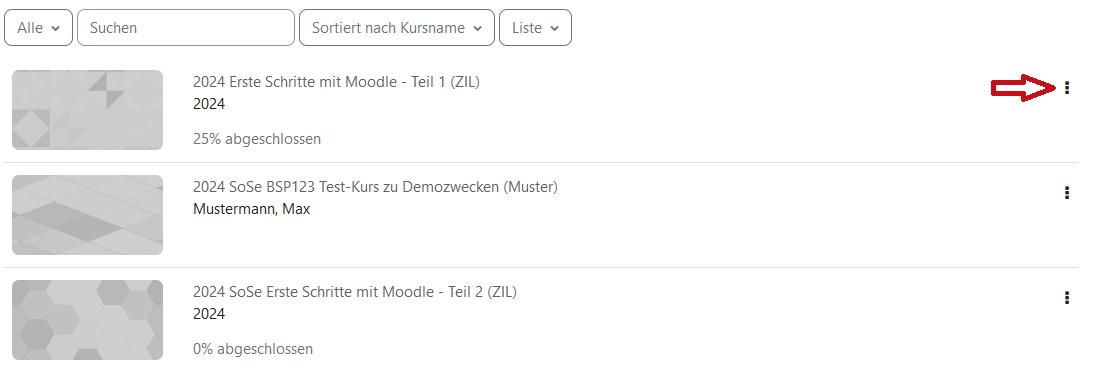The image size is (1101, 372).
Task: Select thumbnail image of Erste Schritte Teil 1
Action: (x=87, y=109)
